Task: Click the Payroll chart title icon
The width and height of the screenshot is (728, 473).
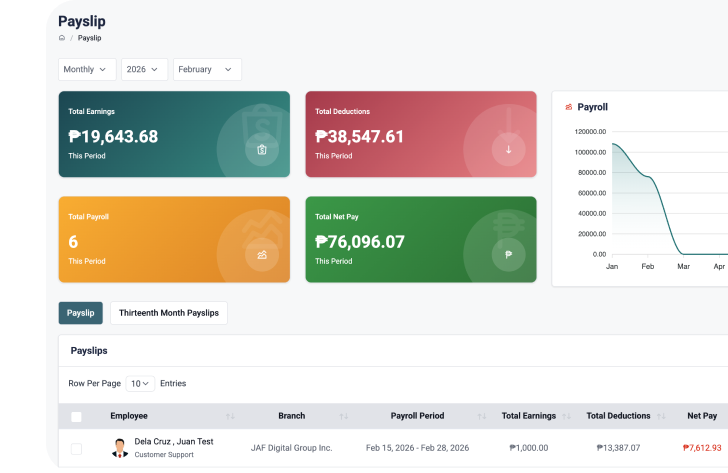Action: coord(568,107)
